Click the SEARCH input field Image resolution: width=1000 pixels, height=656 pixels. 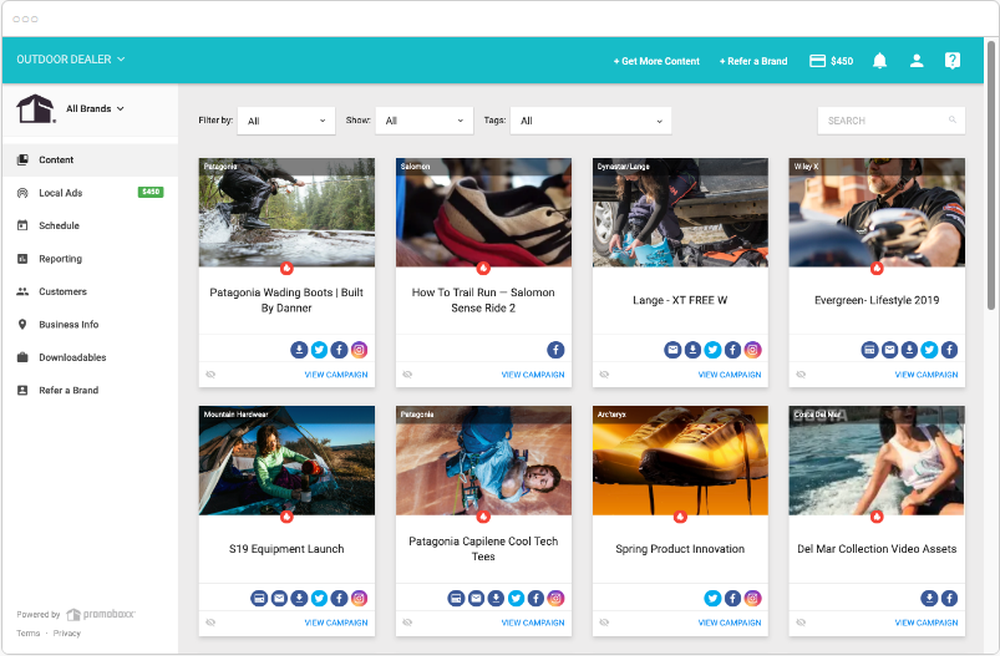[x=891, y=120]
